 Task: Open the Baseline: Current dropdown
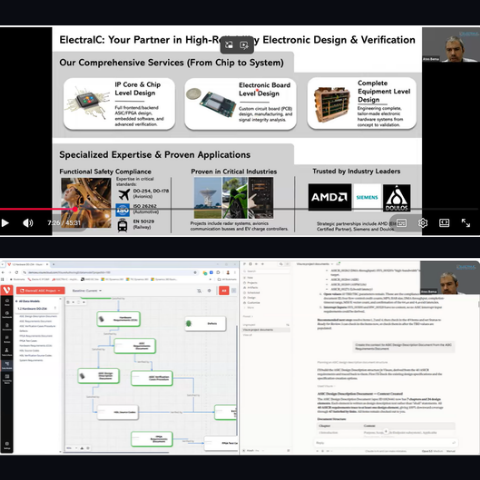[x=87, y=291]
